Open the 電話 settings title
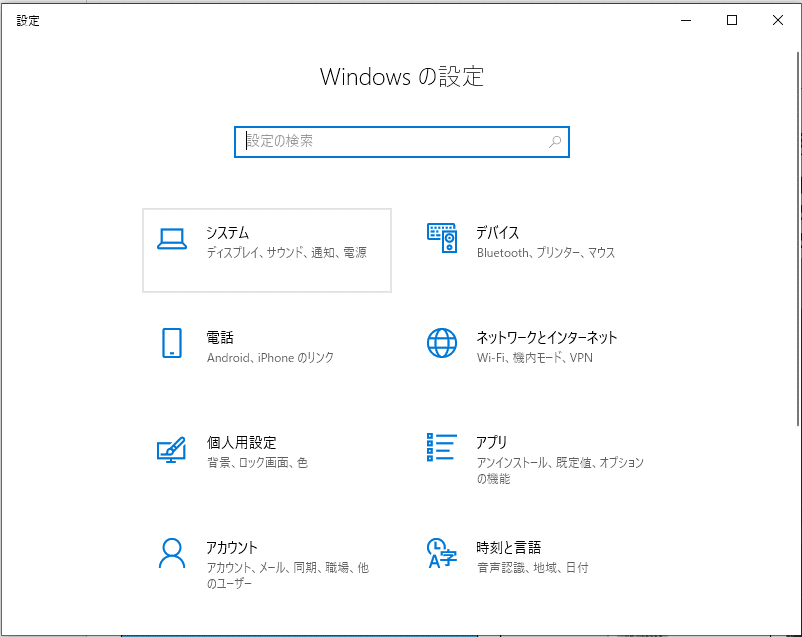 [220, 338]
